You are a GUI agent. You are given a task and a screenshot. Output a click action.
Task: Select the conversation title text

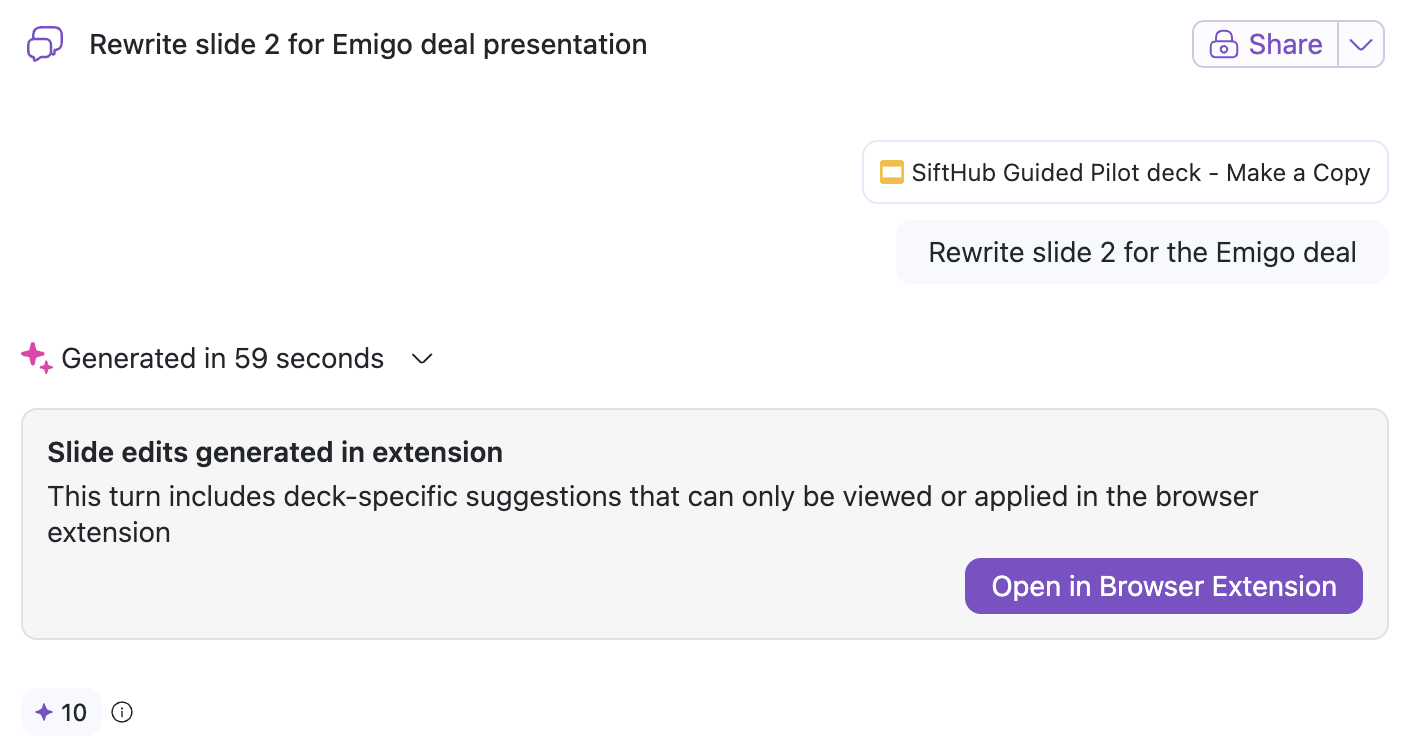click(368, 45)
